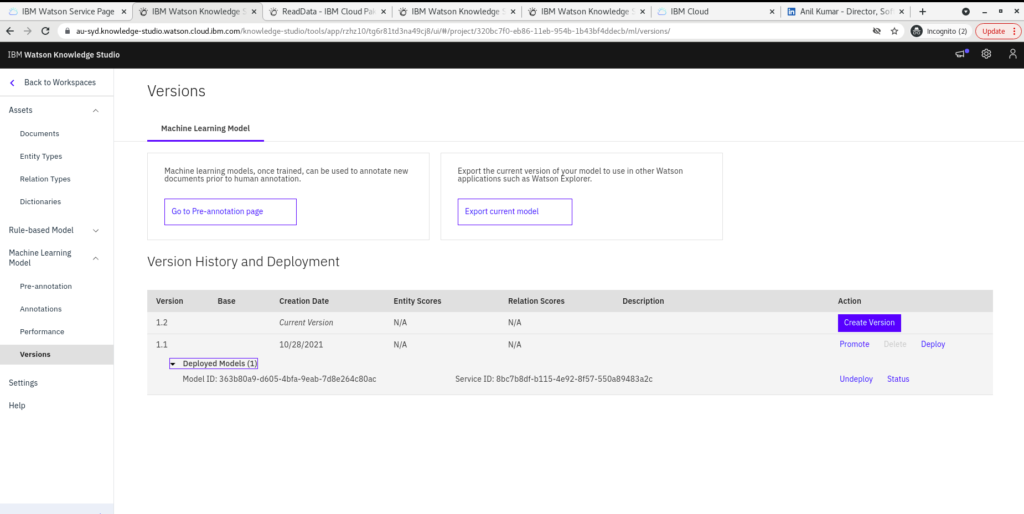This screenshot has height=514, width=1024.
Task: Collapse the Assets sidebar section
Action: (96, 110)
